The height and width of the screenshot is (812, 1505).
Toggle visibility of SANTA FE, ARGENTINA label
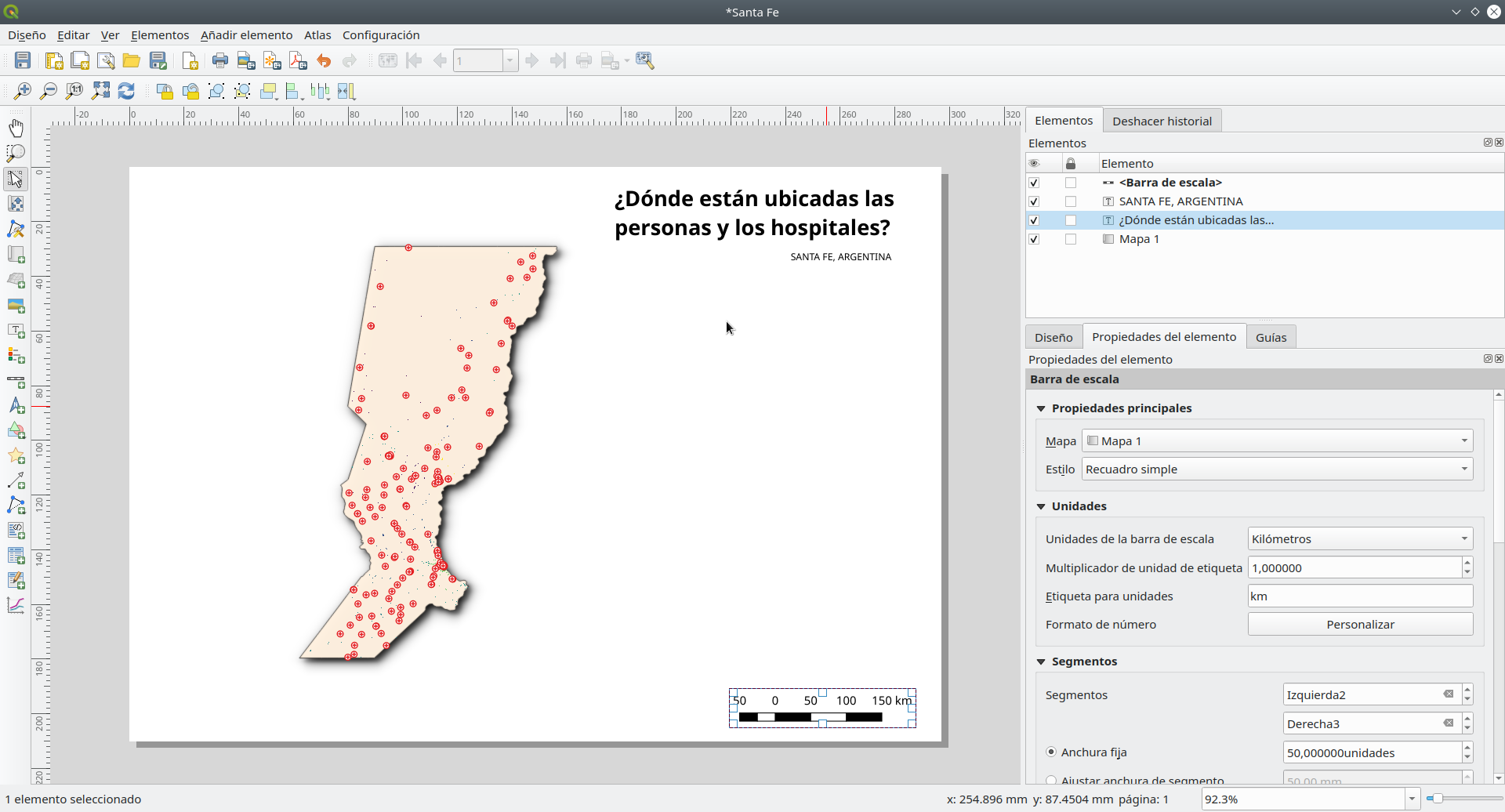point(1034,201)
